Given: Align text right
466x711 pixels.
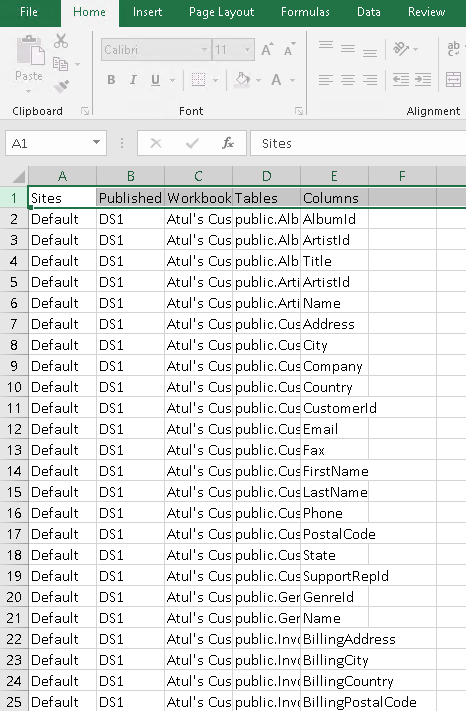Looking at the screenshot, I should (370, 80).
